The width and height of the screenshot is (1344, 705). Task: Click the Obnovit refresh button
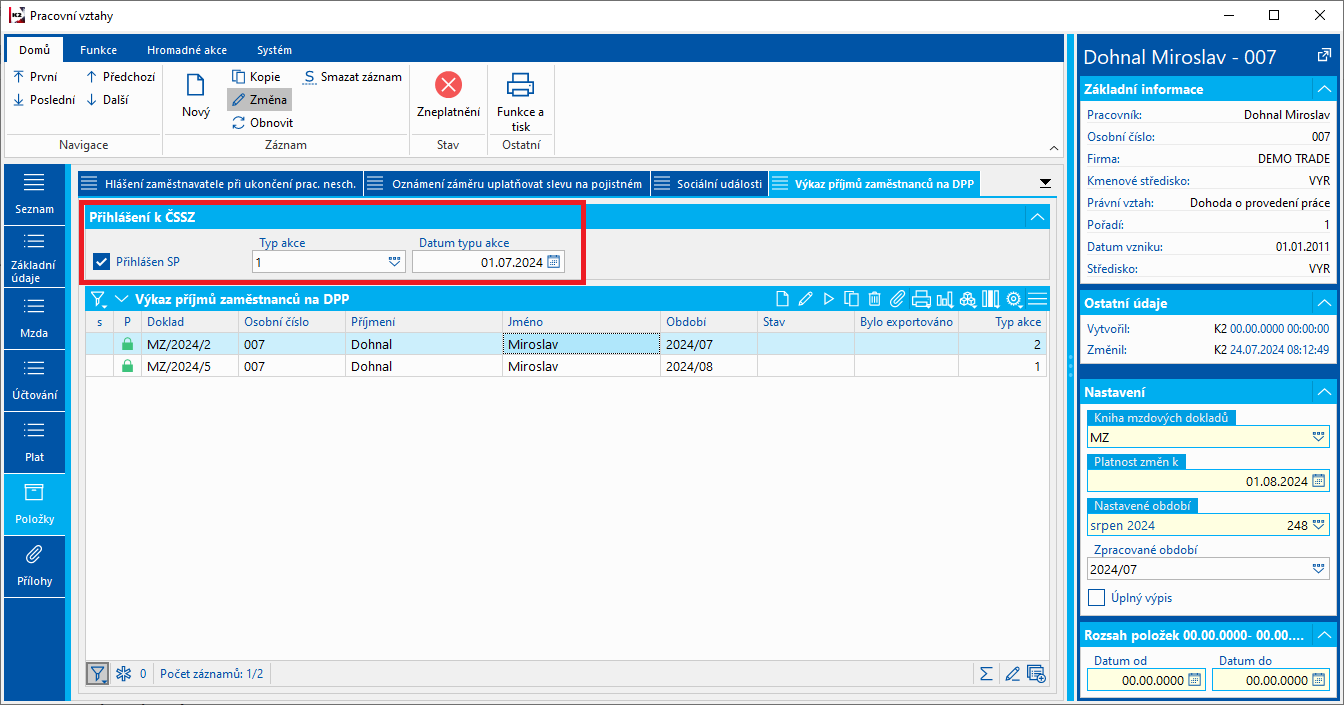[262, 123]
